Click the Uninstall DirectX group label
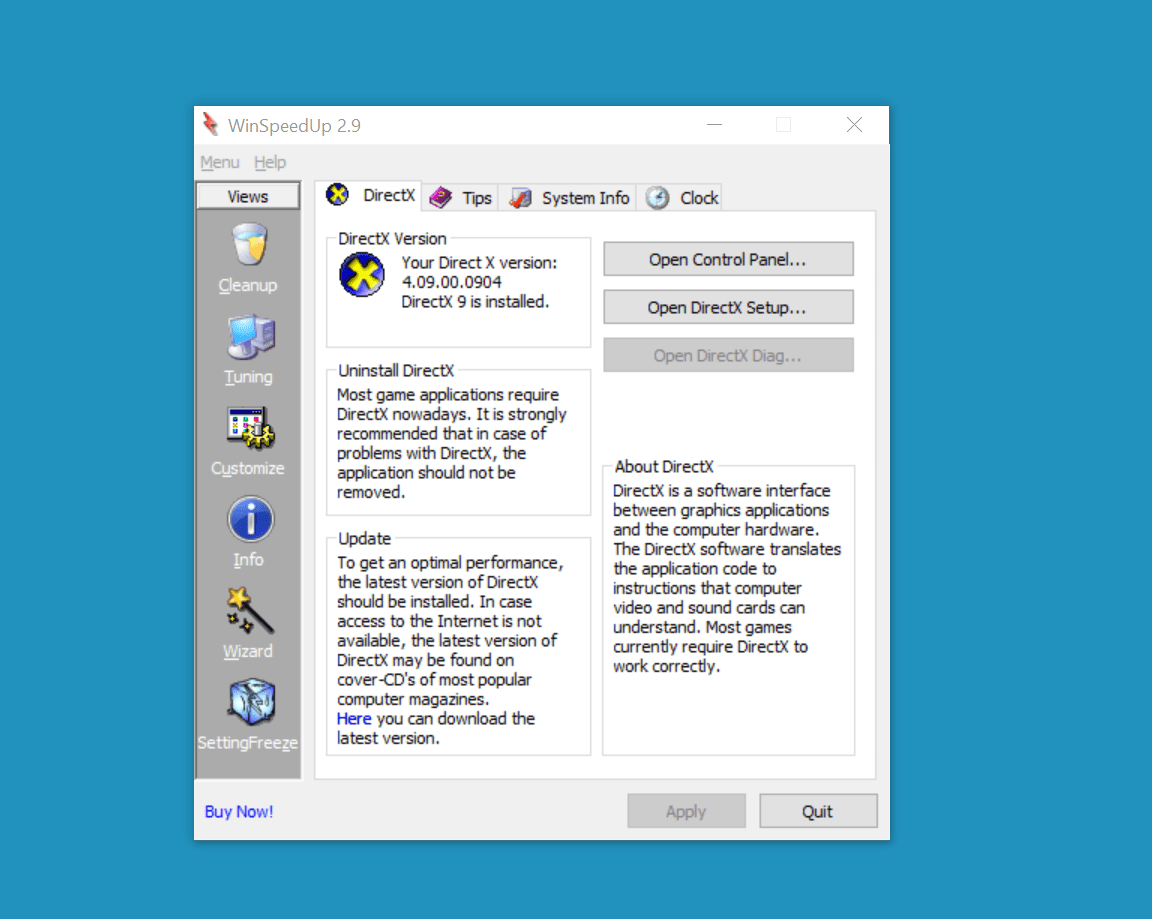 [396, 371]
